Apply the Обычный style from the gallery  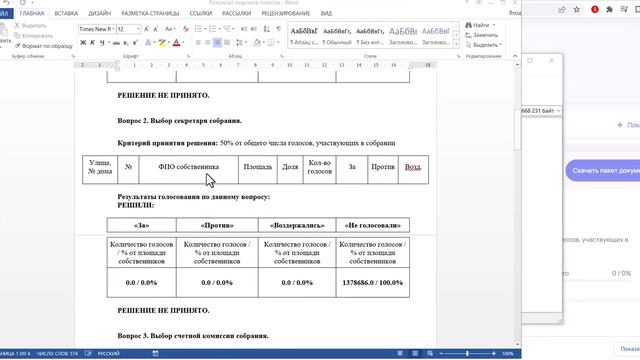tap(337, 36)
